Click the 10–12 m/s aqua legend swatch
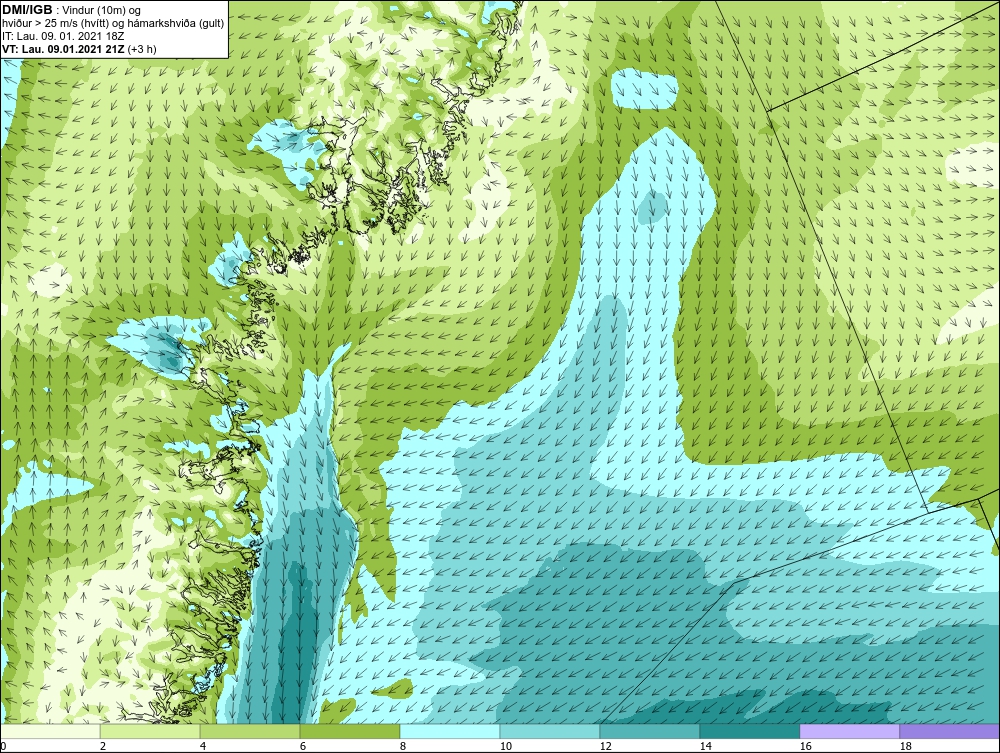 pos(550,732)
